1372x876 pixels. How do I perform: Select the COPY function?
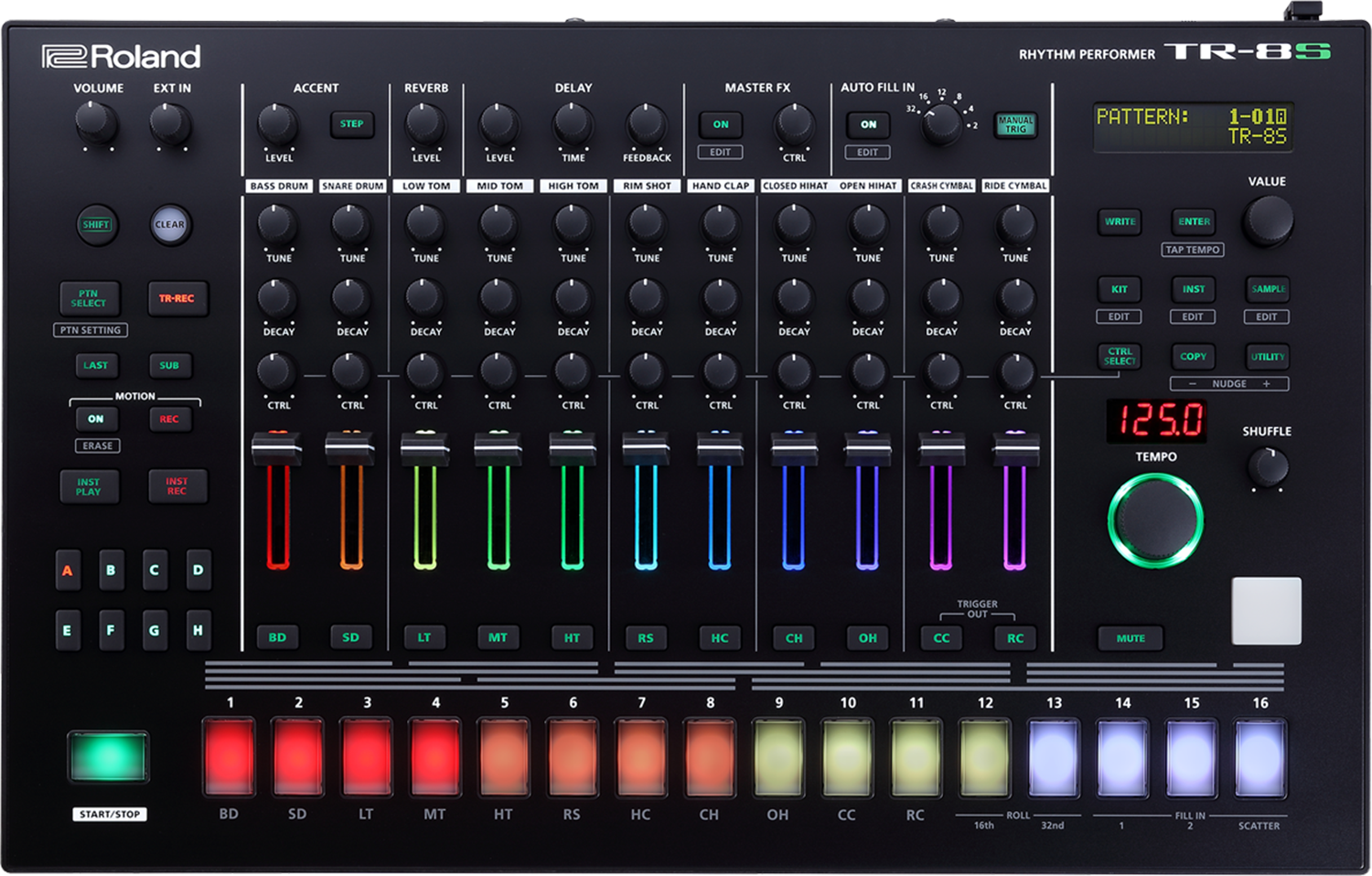[x=1193, y=357]
